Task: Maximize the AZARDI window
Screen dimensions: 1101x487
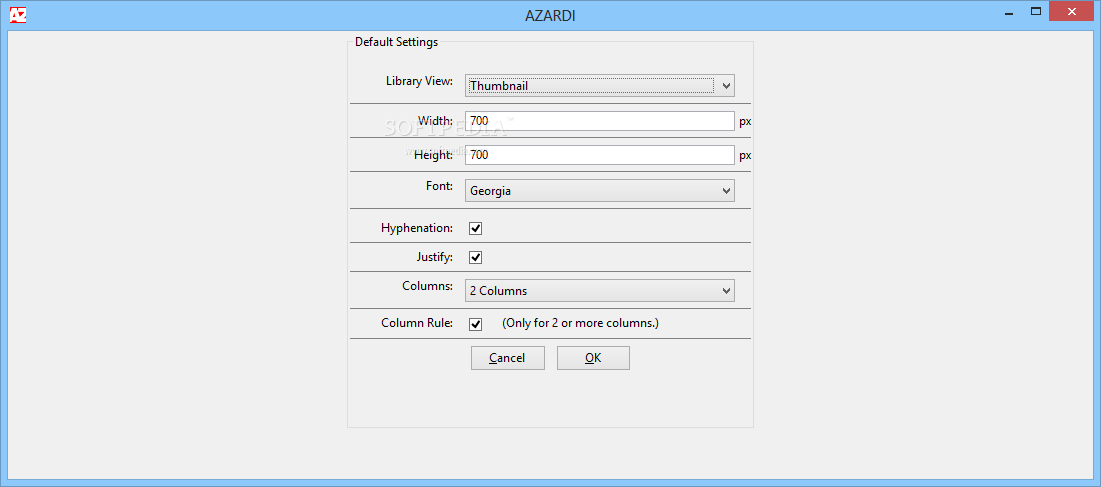Action: pyautogui.click(x=1035, y=11)
